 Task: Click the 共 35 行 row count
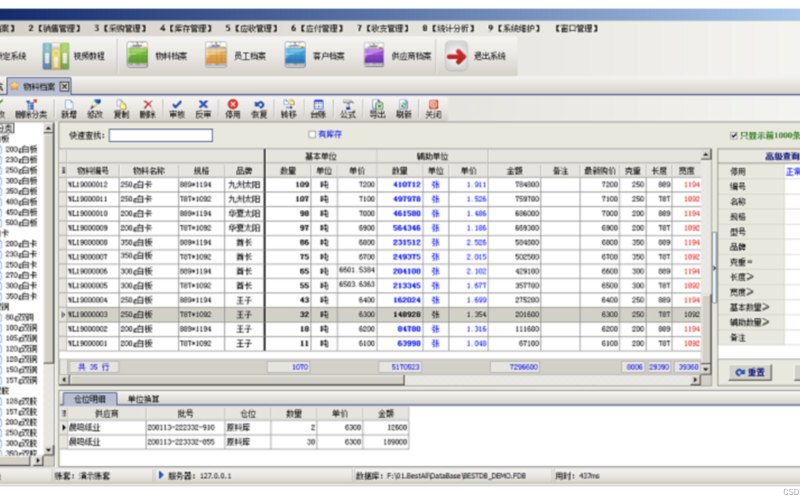point(93,367)
